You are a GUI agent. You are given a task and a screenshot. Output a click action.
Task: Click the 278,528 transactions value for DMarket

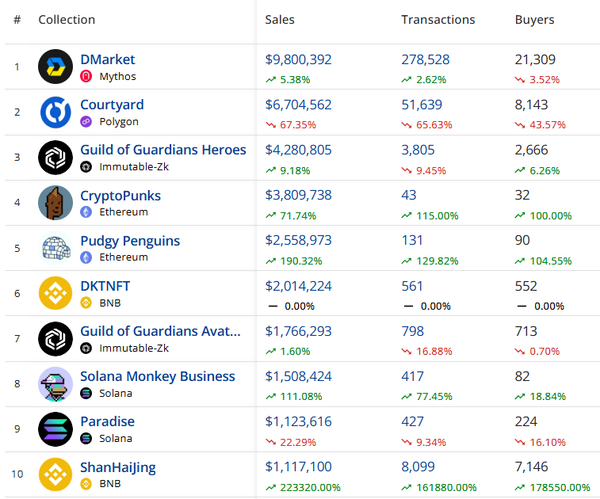(x=426, y=59)
